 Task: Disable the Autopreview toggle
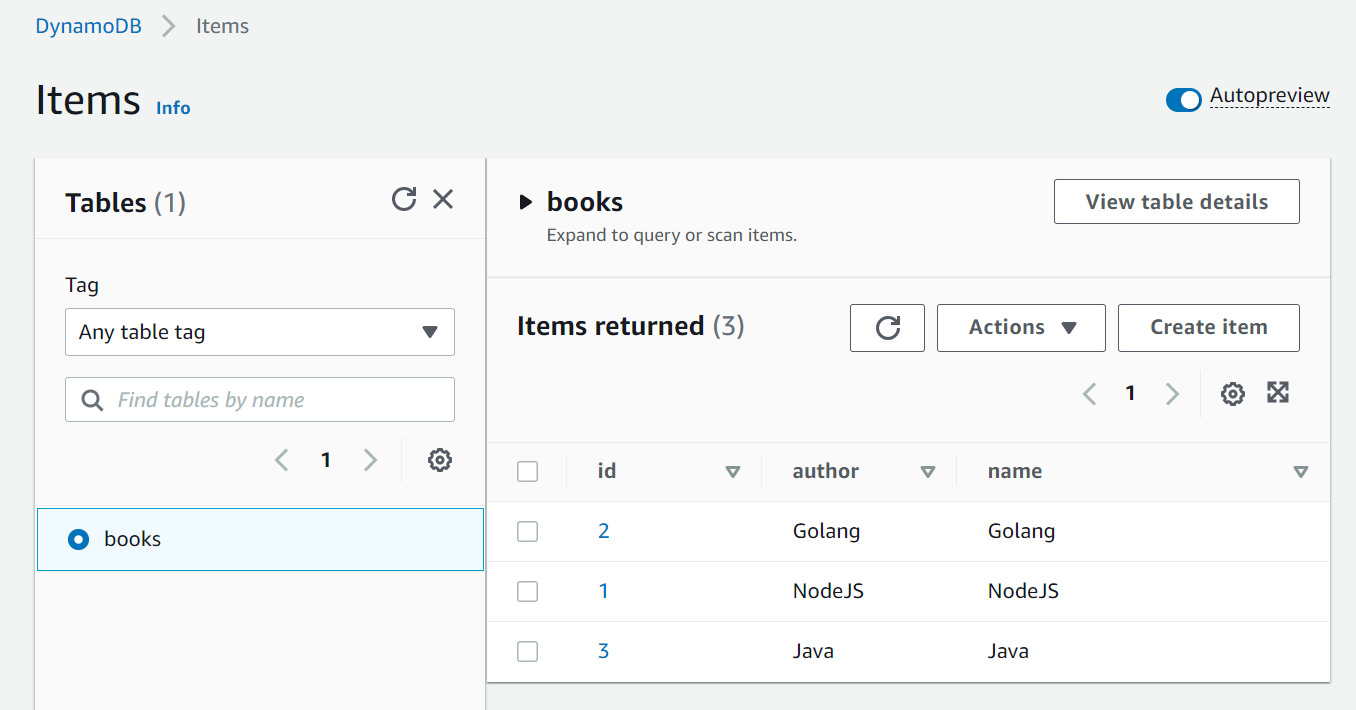click(1183, 100)
